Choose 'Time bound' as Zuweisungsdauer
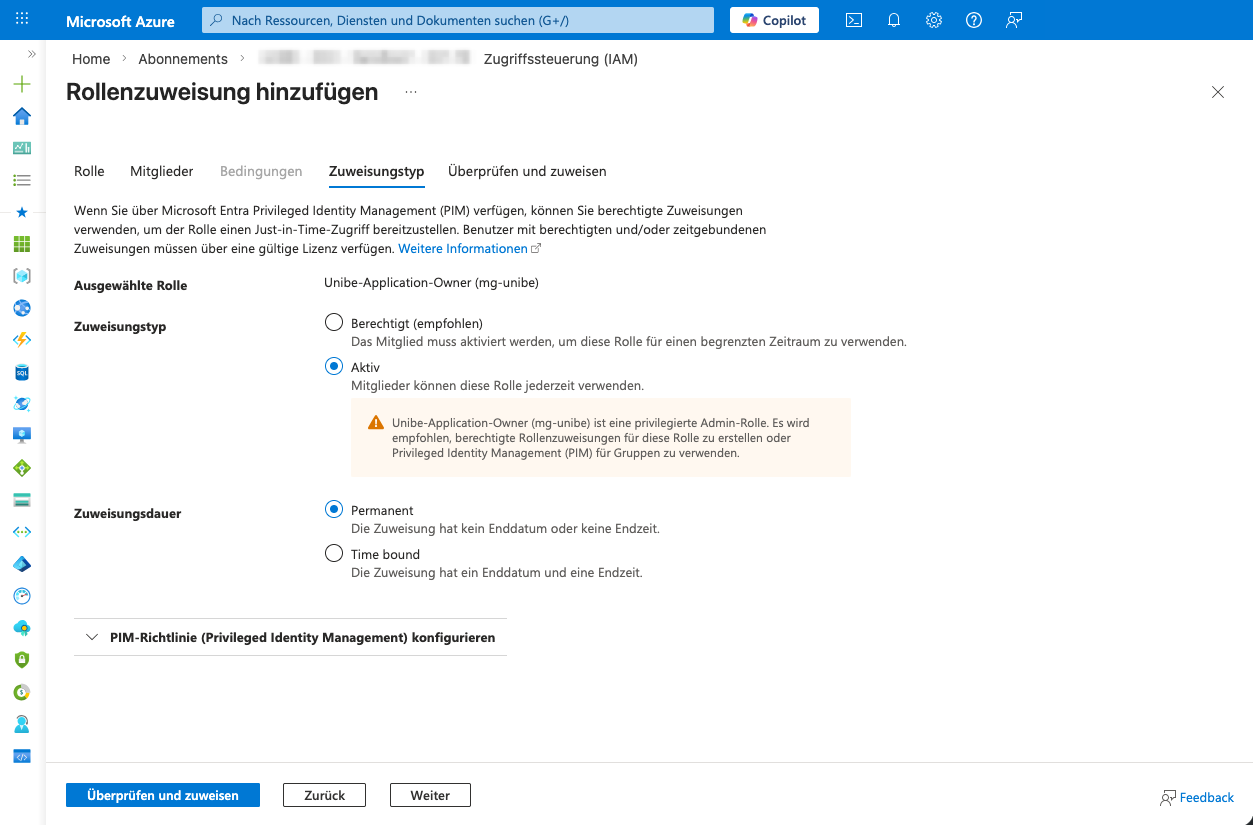 click(x=333, y=552)
